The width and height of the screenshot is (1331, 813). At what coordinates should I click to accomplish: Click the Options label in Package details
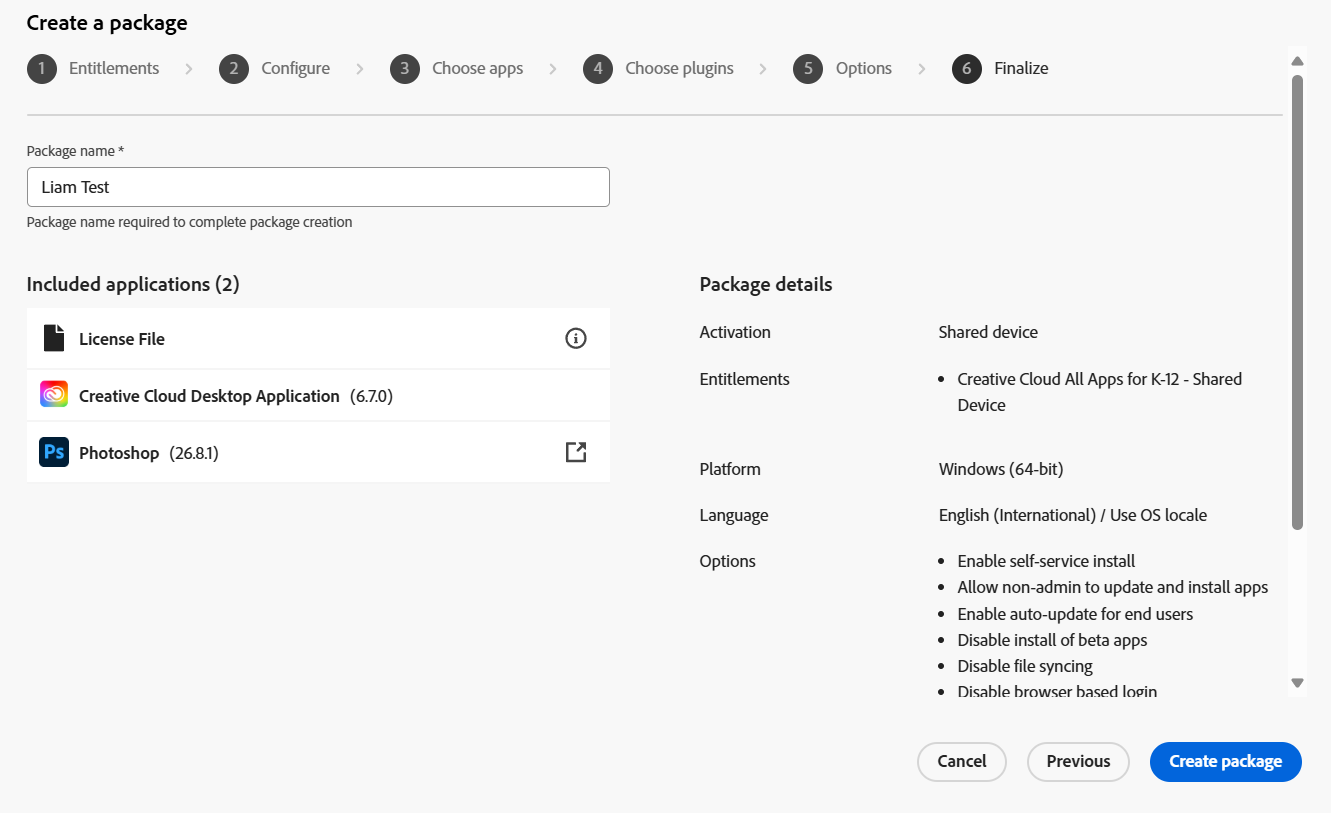click(x=728, y=561)
